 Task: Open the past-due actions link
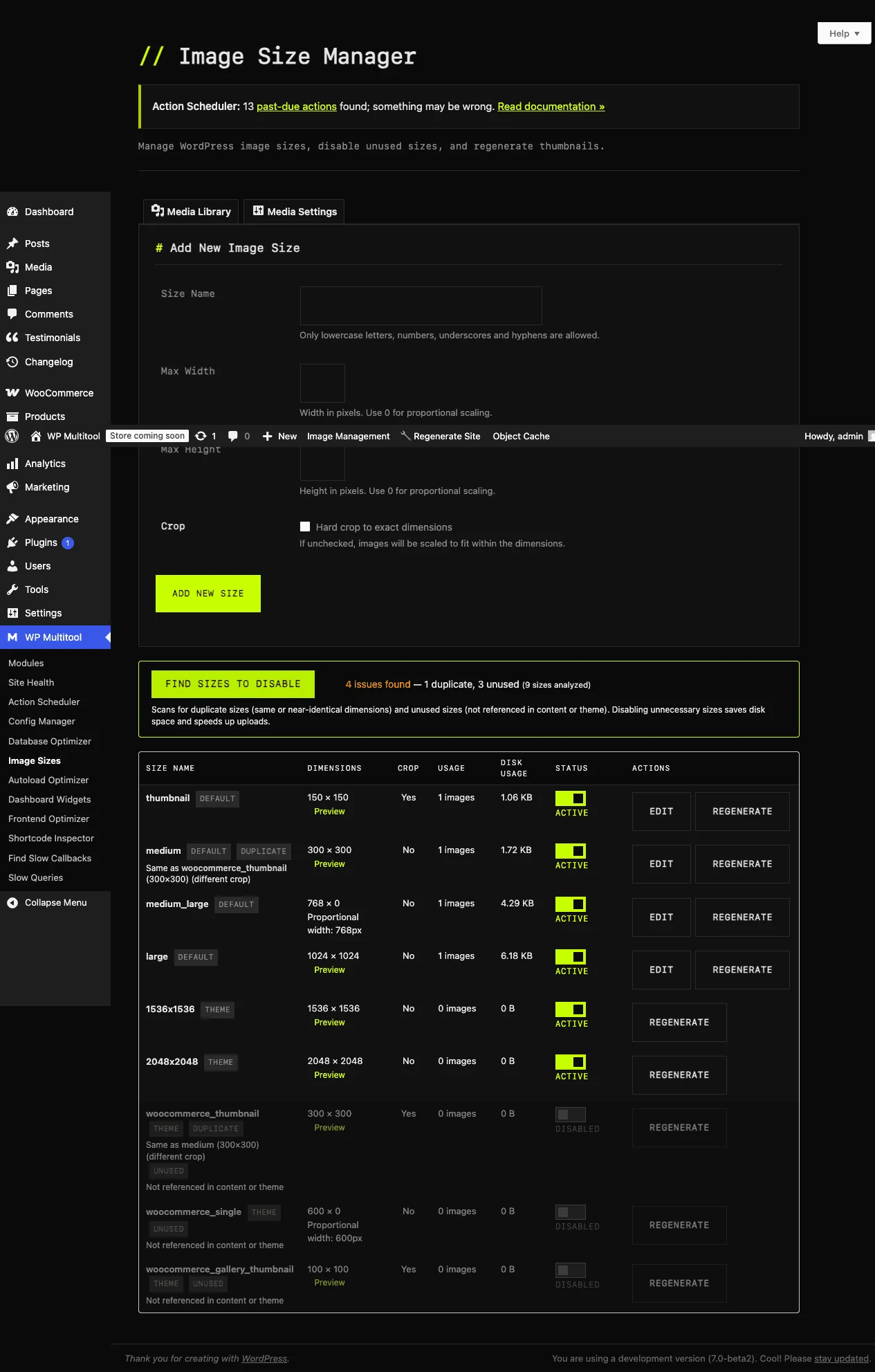pos(297,107)
